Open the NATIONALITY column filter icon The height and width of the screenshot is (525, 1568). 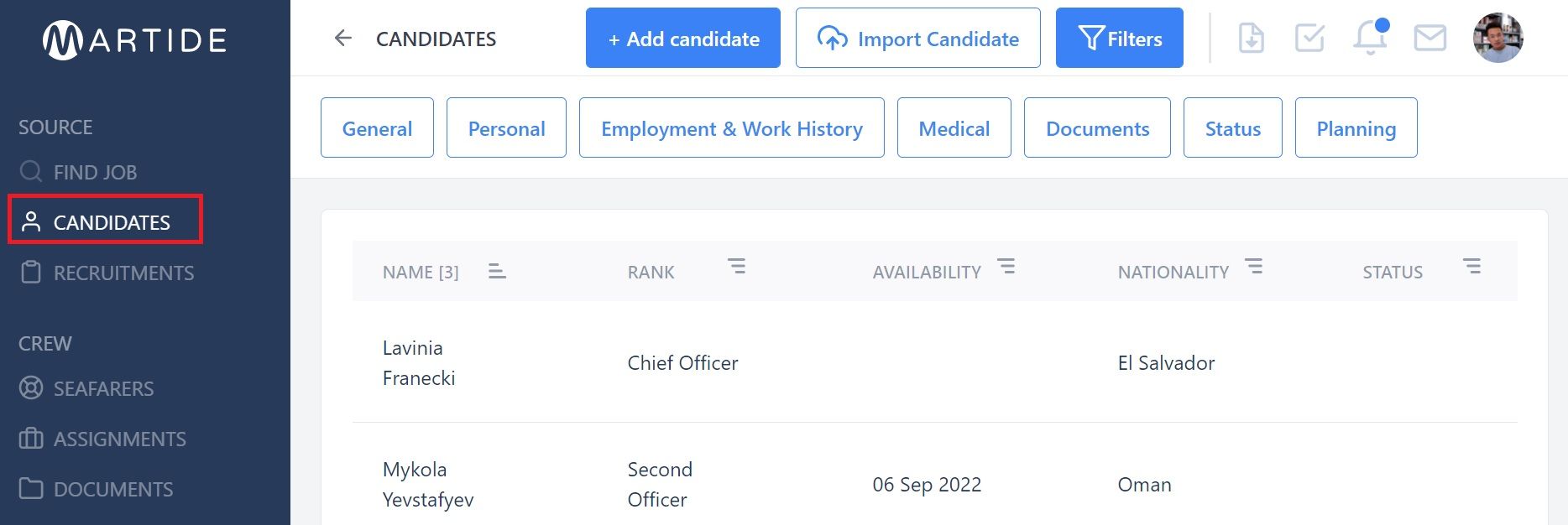pos(1253,267)
